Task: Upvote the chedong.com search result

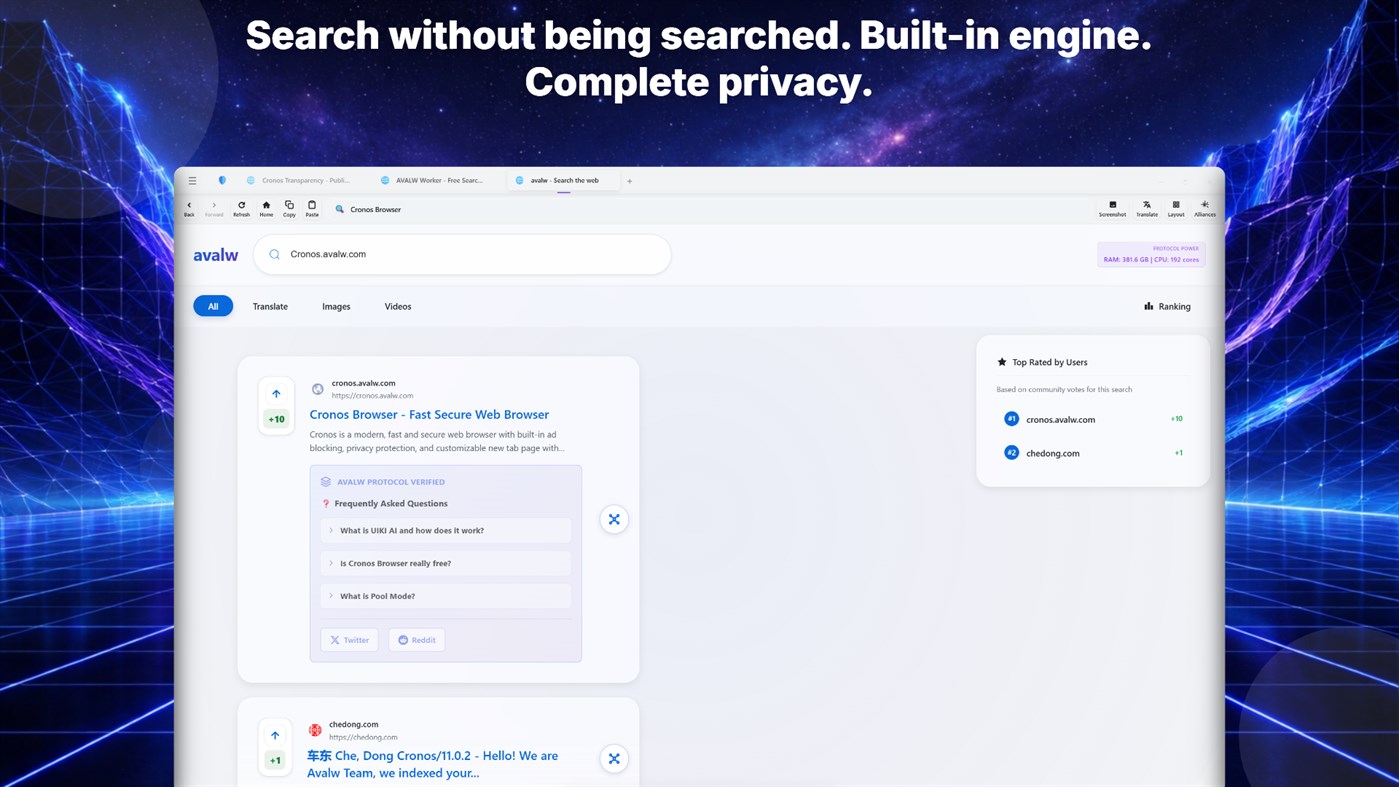Action: [x=275, y=734]
